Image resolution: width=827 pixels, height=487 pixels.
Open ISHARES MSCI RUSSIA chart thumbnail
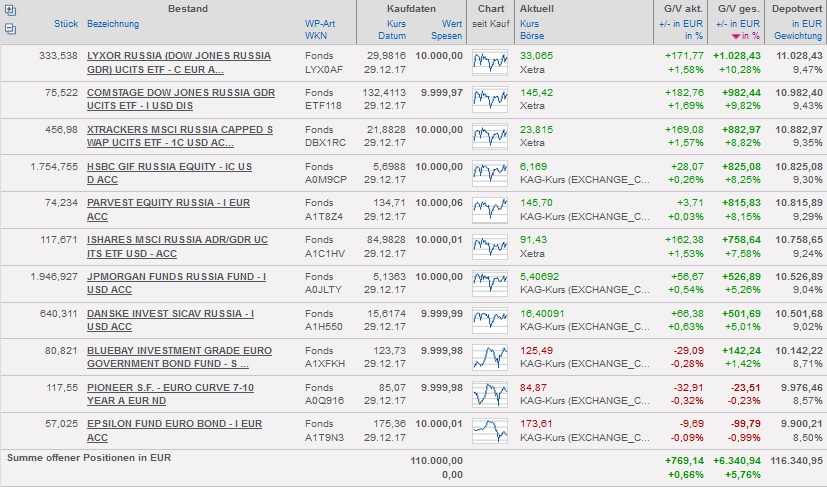point(490,246)
